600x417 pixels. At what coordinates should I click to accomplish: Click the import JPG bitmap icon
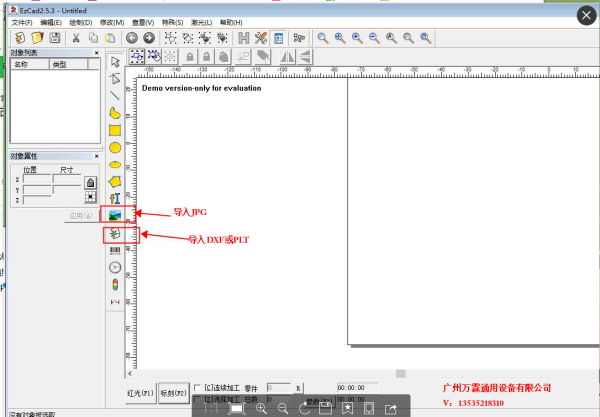click(x=115, y=215)
